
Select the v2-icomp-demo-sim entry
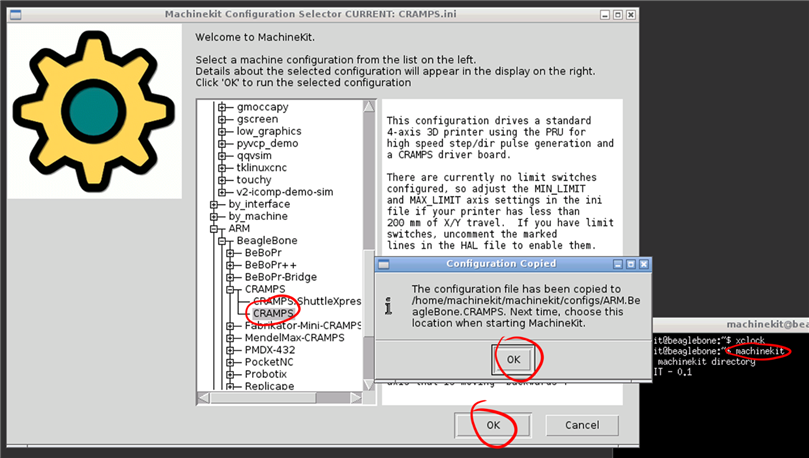[x=285, y=192]
